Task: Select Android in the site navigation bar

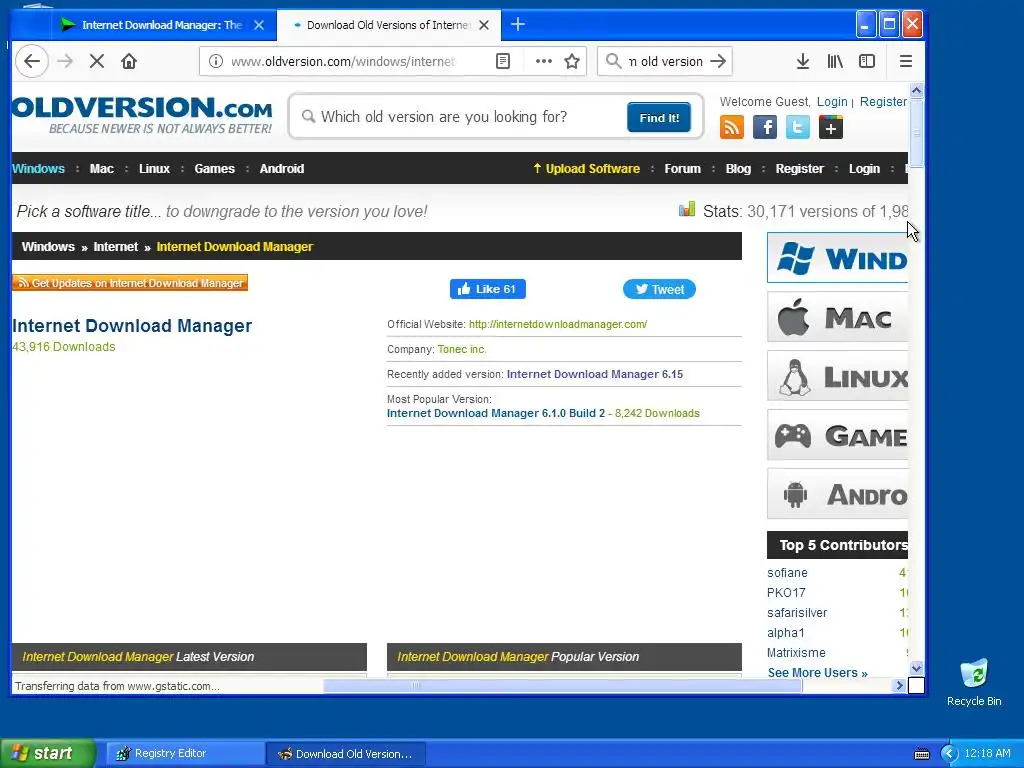Action: point(281,168)
